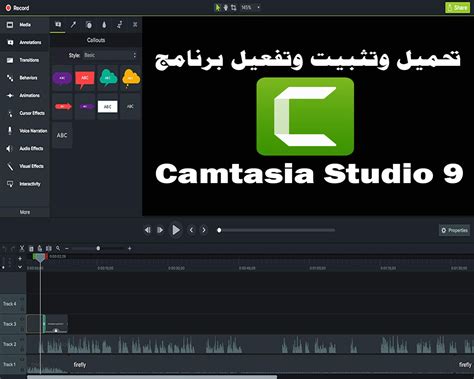Image resolution: width=474 pixels, height=379 pixels.
Task: Choose the small purple pill callout
Action: pos(85,106)
